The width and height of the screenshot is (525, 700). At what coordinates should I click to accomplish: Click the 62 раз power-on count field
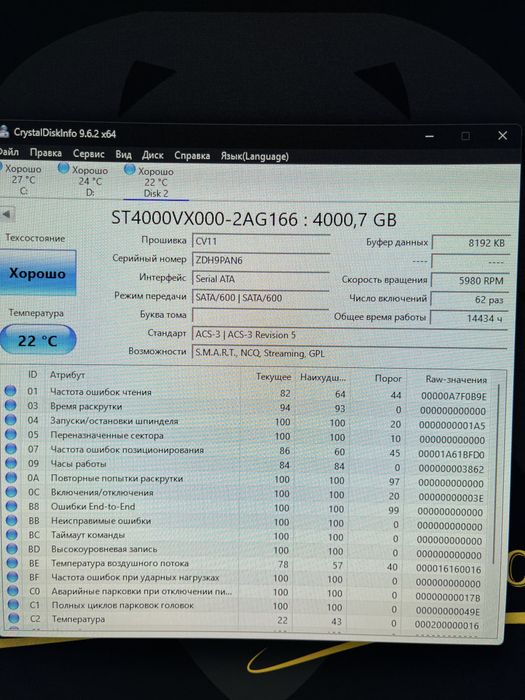469,300
